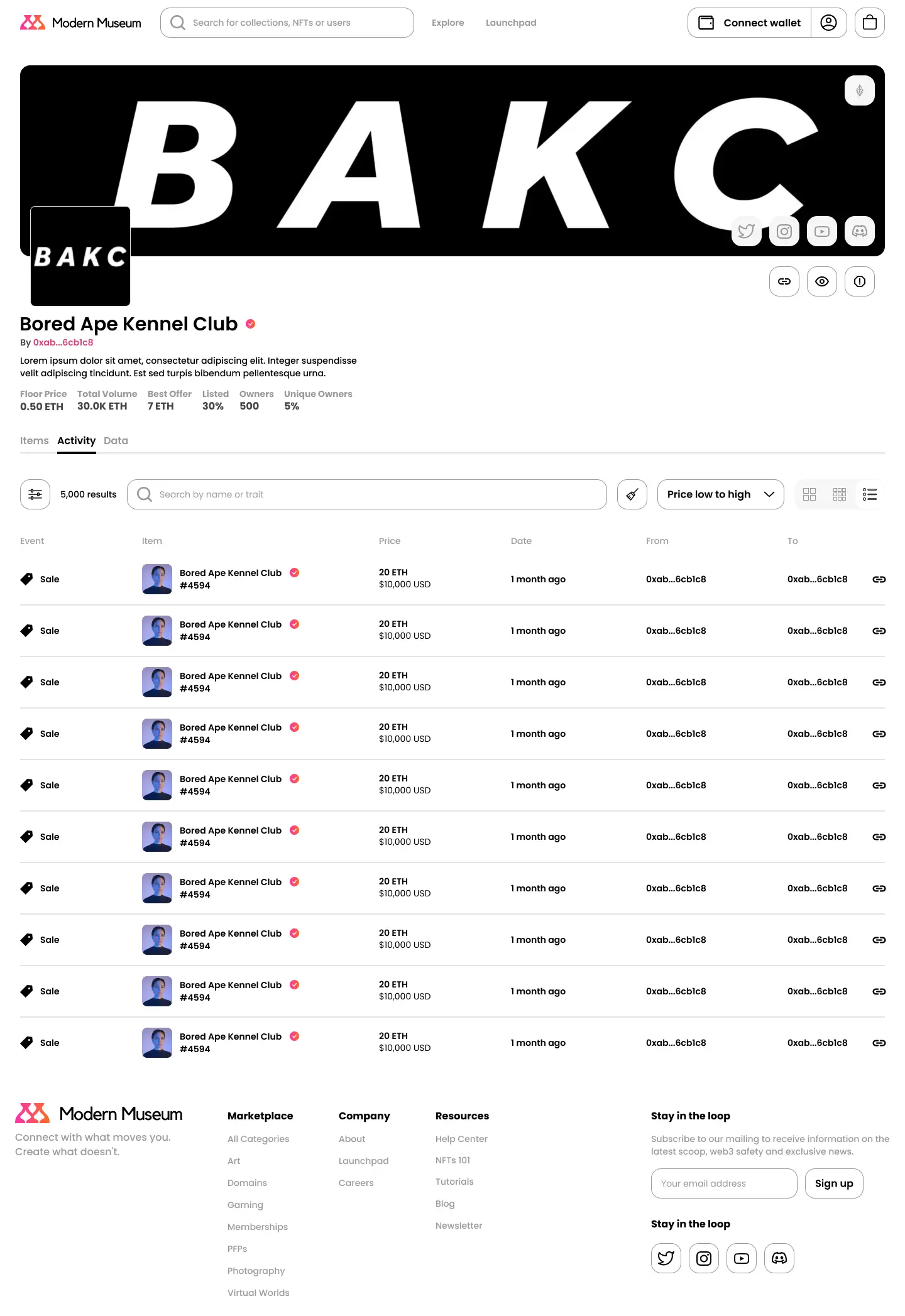The image size is (905, 1316).
Task: Click the Modern Museum logo in header
Action: pyautogui.click(x=80, y=23)
